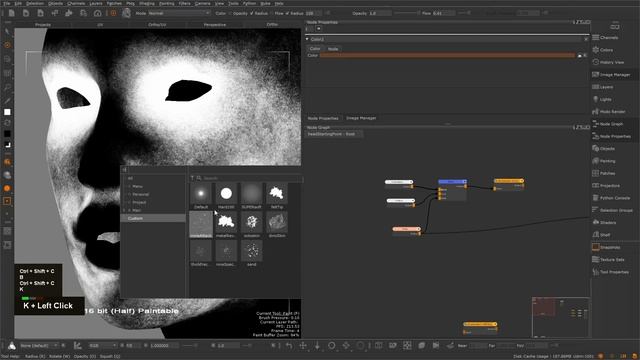
Task: Toggle the Radius pressure checkbox
Action: coord(252,13)
